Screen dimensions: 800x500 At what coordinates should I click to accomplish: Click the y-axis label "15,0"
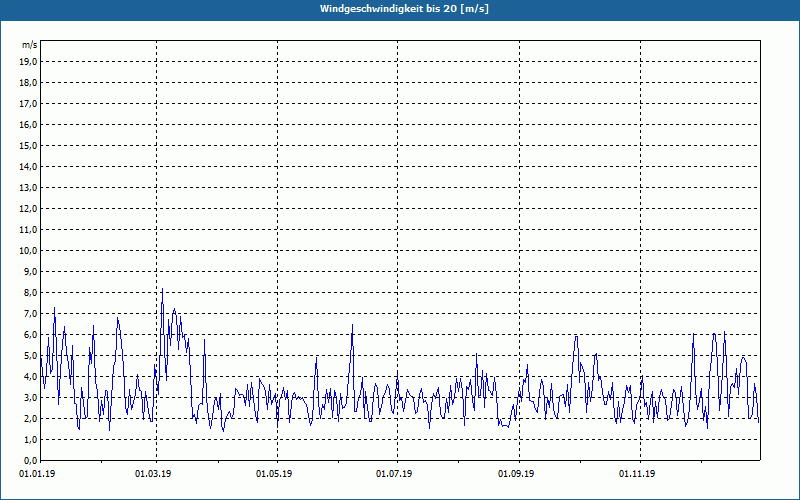[29, 145]
